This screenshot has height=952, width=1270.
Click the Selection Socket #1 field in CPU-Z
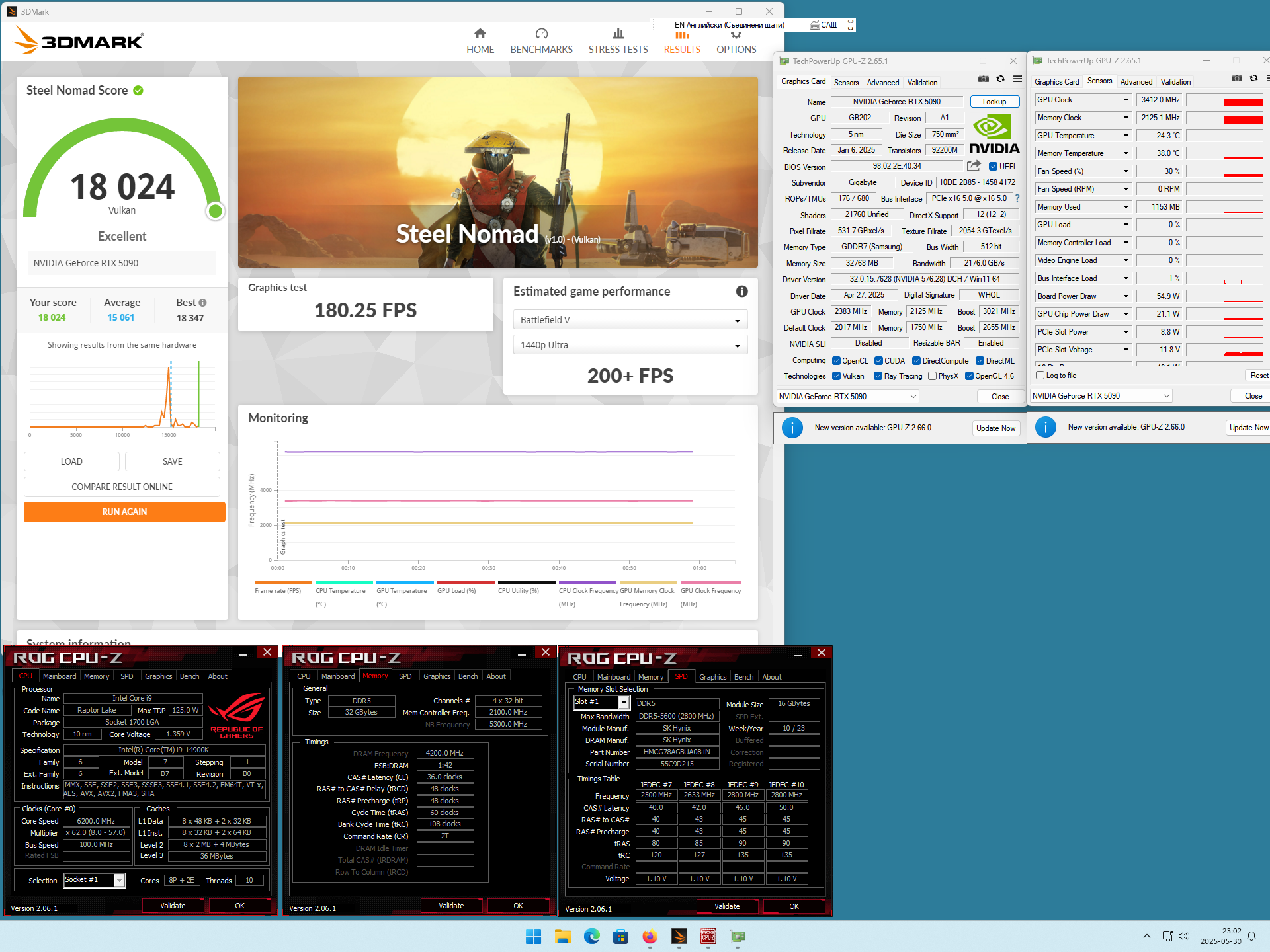(95, 880)
